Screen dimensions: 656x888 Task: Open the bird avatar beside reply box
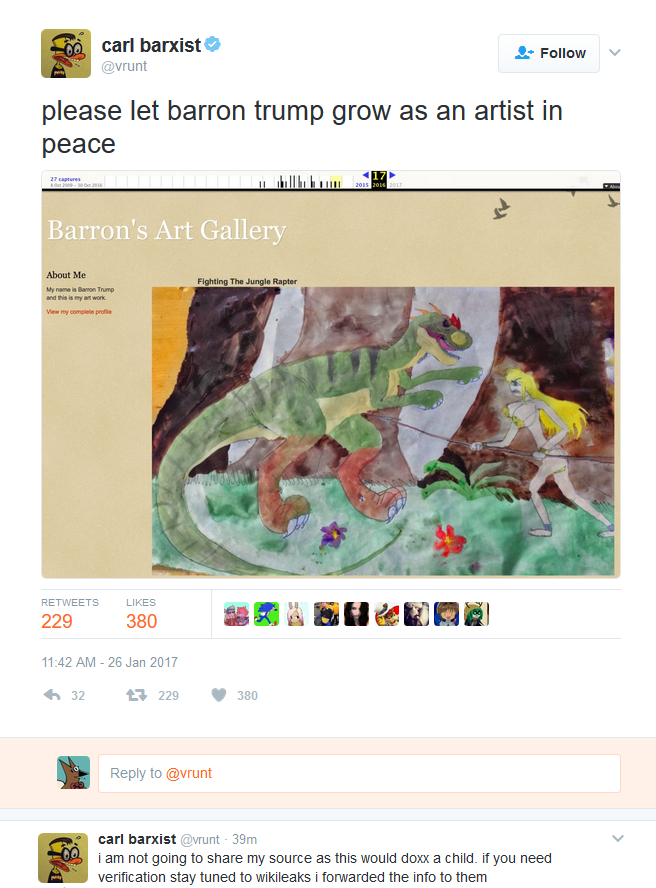(x=74, y=772)
